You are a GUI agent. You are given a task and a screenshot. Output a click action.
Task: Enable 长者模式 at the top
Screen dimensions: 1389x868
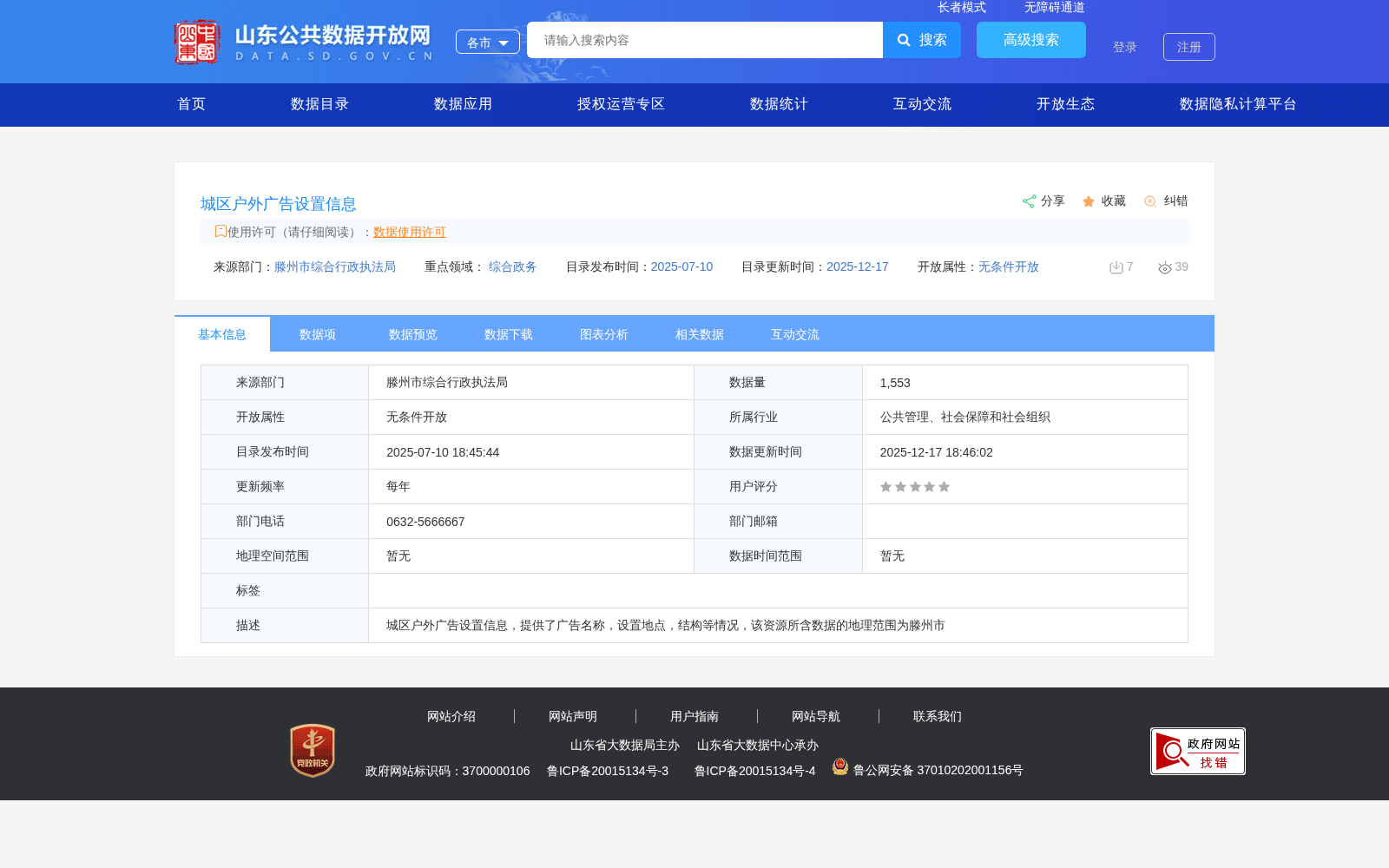(962, 7)
